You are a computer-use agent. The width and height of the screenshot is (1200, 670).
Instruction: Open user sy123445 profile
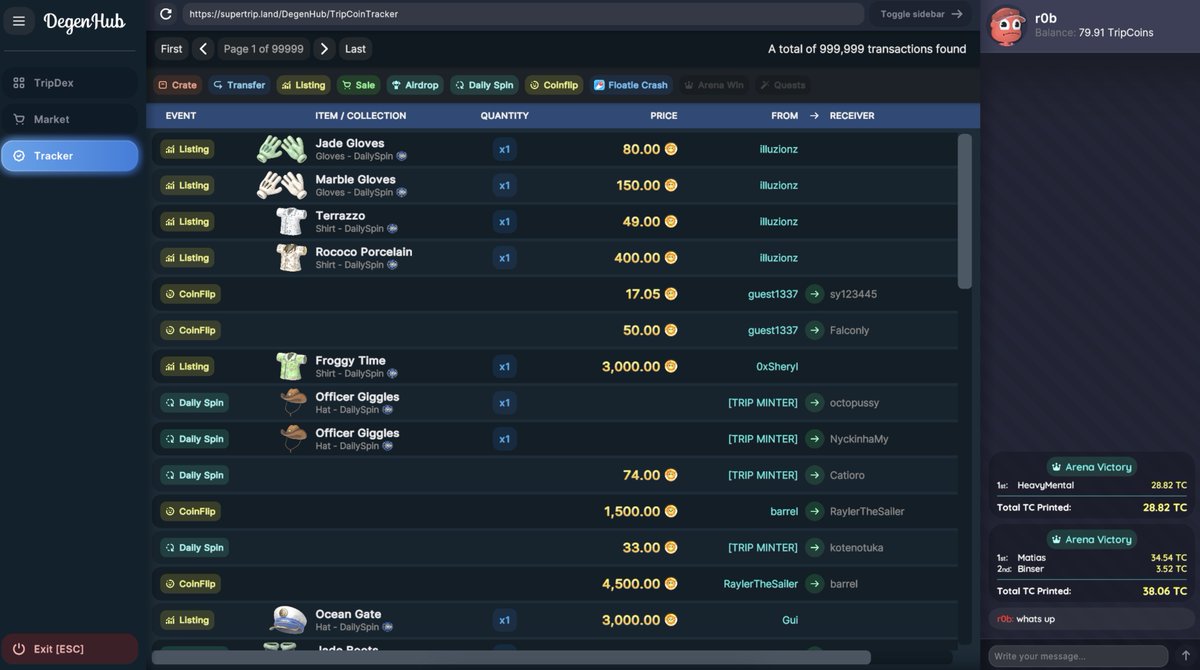(853, 294)
